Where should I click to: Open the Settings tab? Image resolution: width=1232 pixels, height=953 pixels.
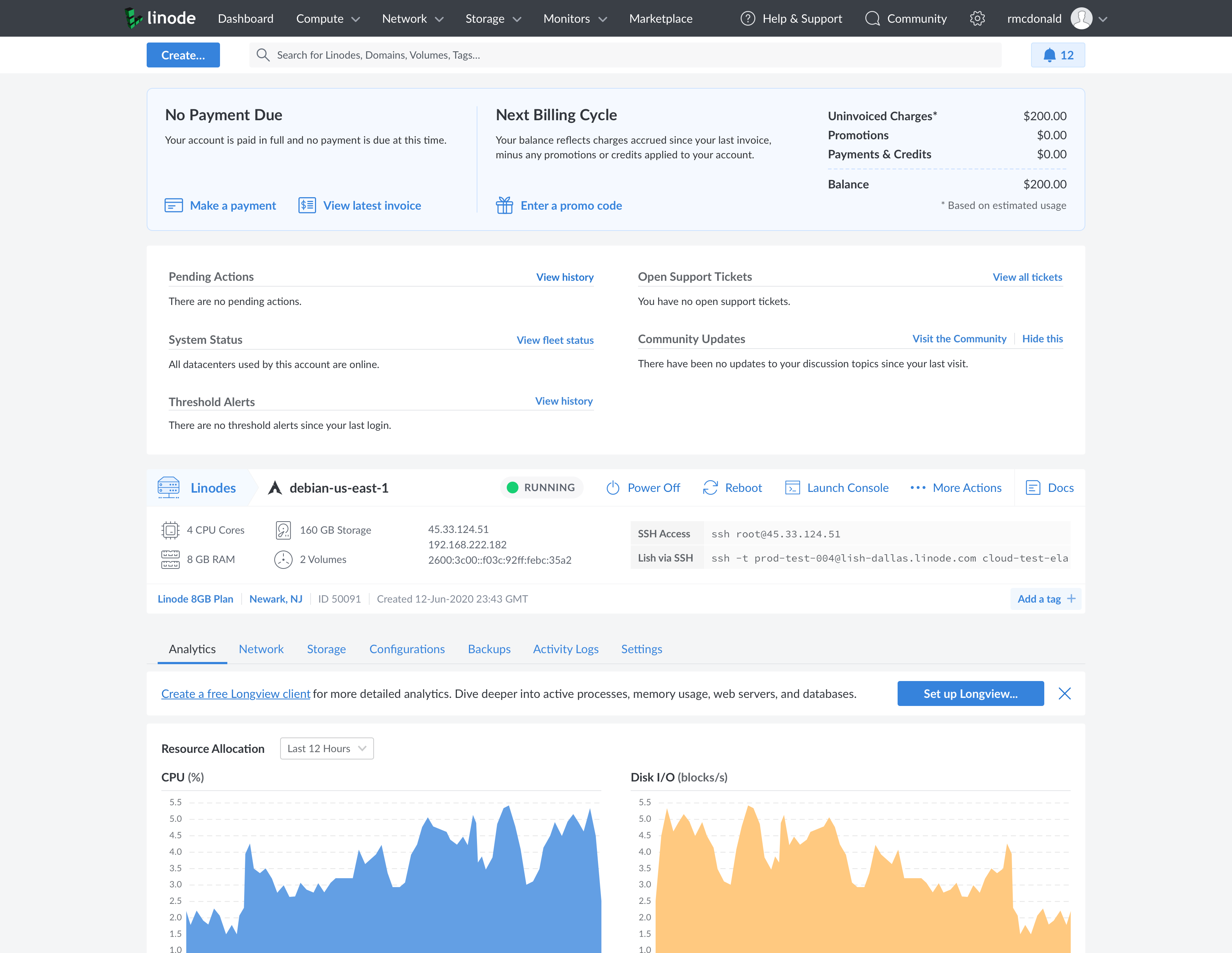(641, 649)
